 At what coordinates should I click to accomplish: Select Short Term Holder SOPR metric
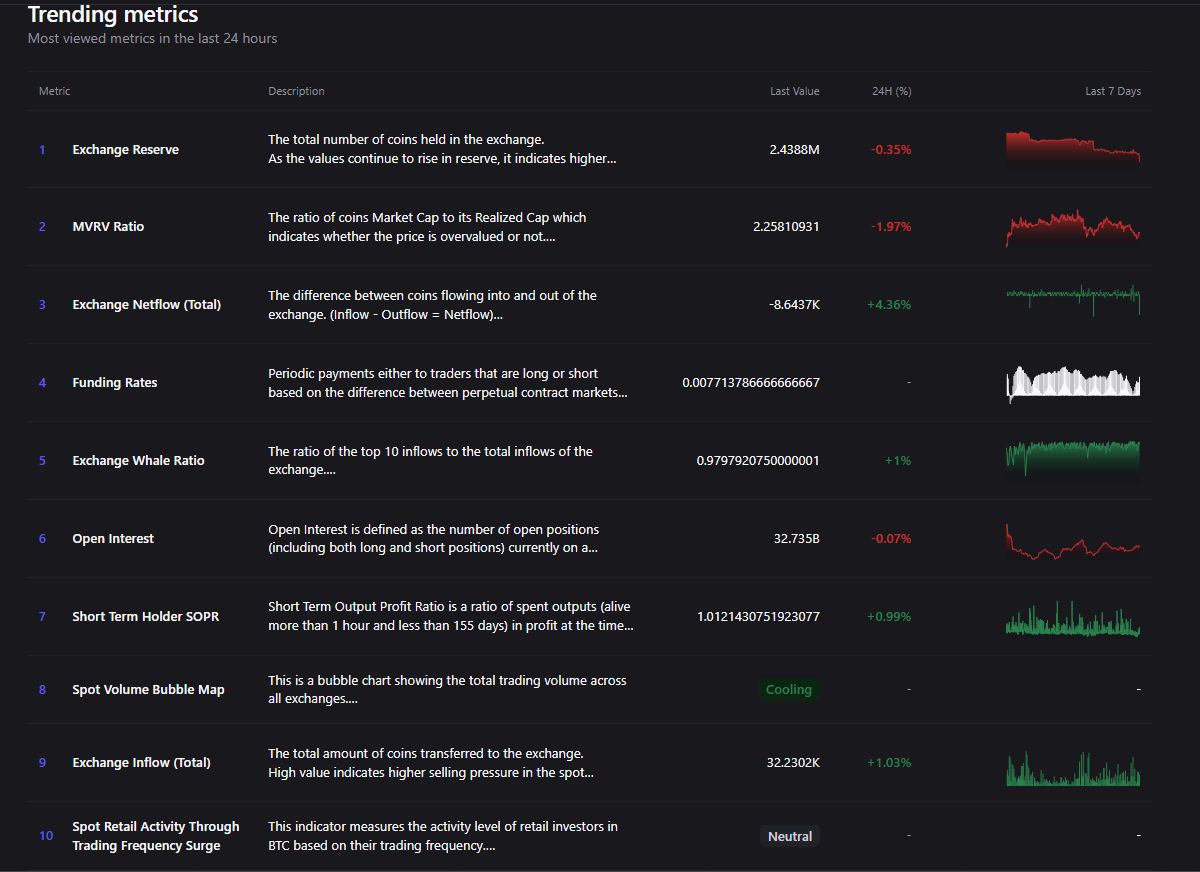coord(145,617)
